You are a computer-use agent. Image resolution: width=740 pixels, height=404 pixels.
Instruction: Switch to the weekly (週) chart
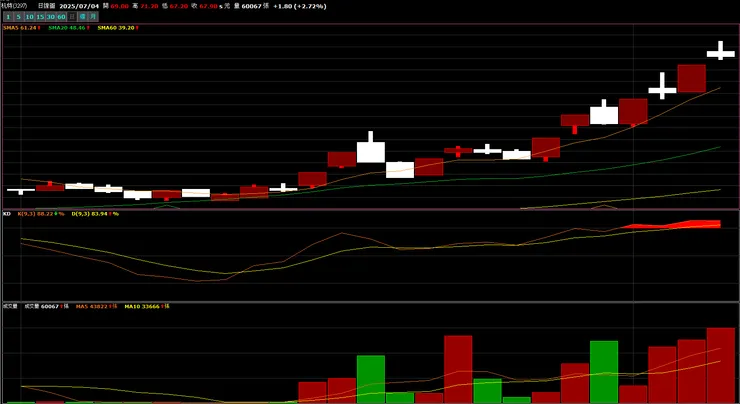tap(83, 17)
